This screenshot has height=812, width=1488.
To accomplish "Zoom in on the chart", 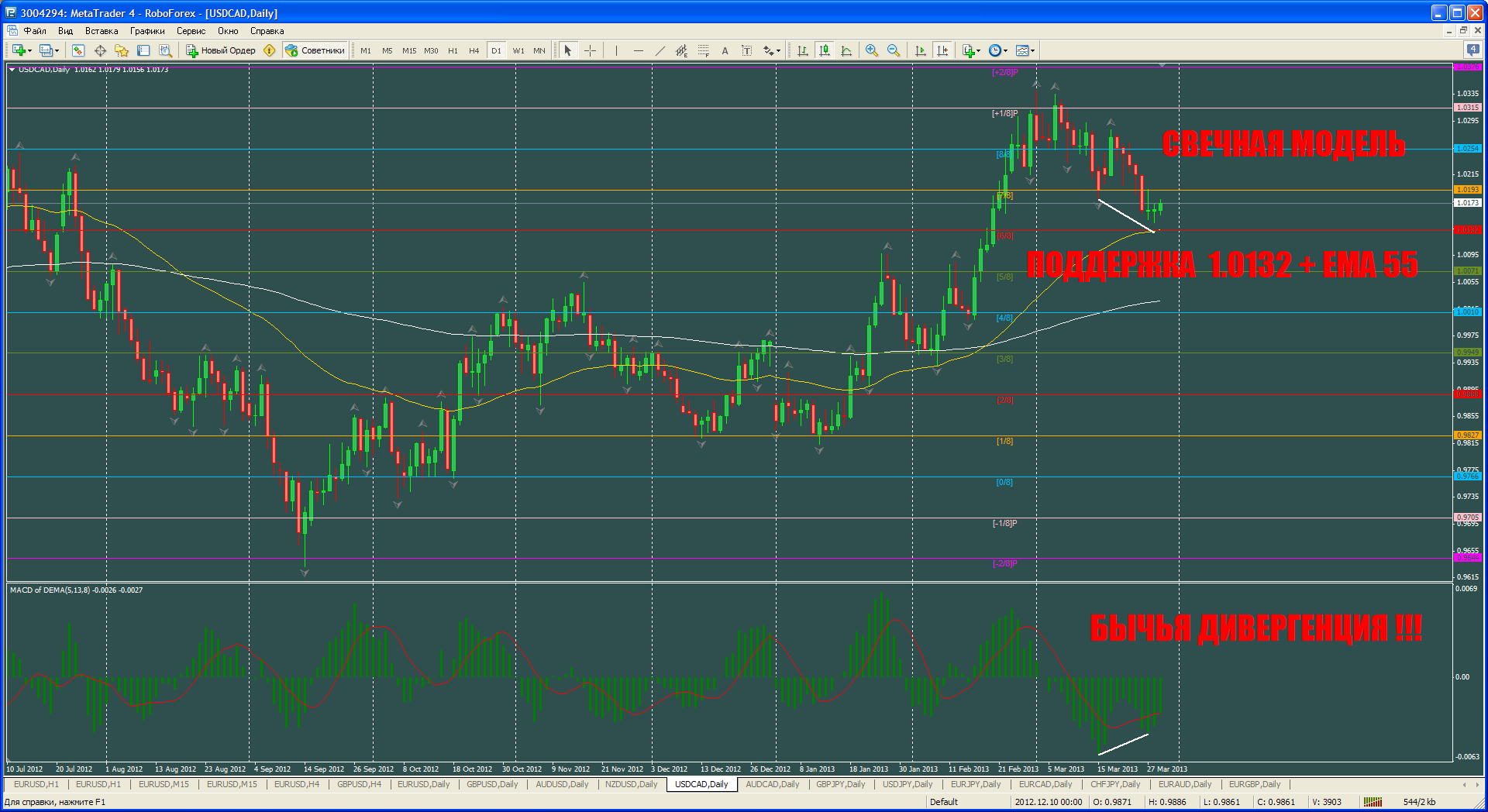I will 872,50.
